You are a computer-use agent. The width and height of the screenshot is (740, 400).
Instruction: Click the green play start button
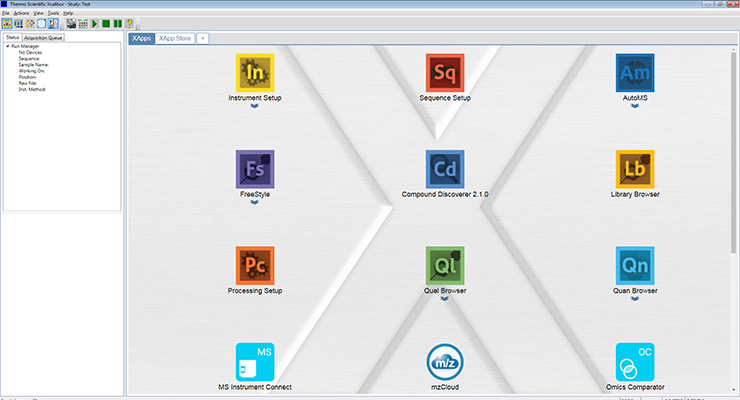point(94,24)
